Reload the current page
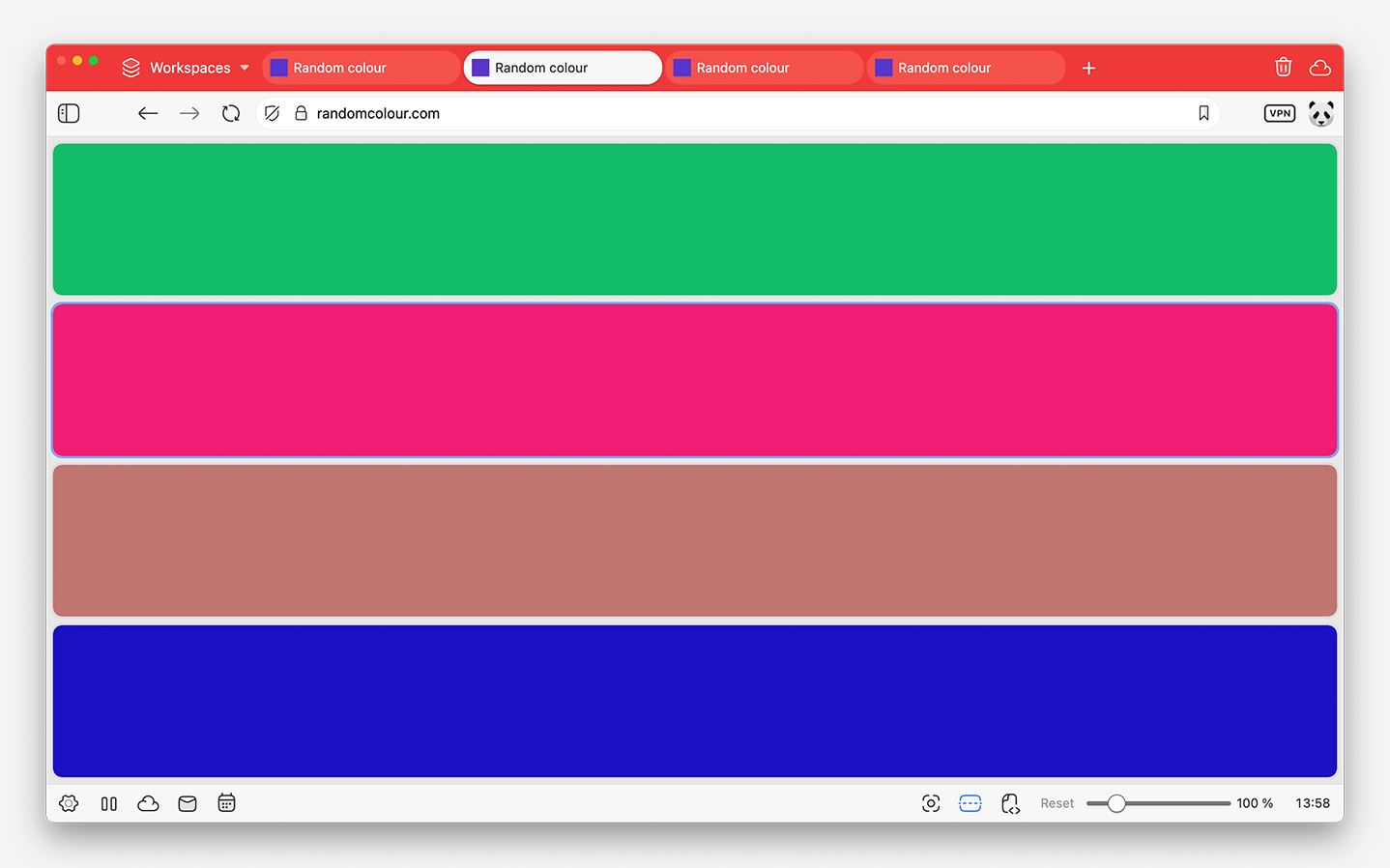 [x=230, y=113]
